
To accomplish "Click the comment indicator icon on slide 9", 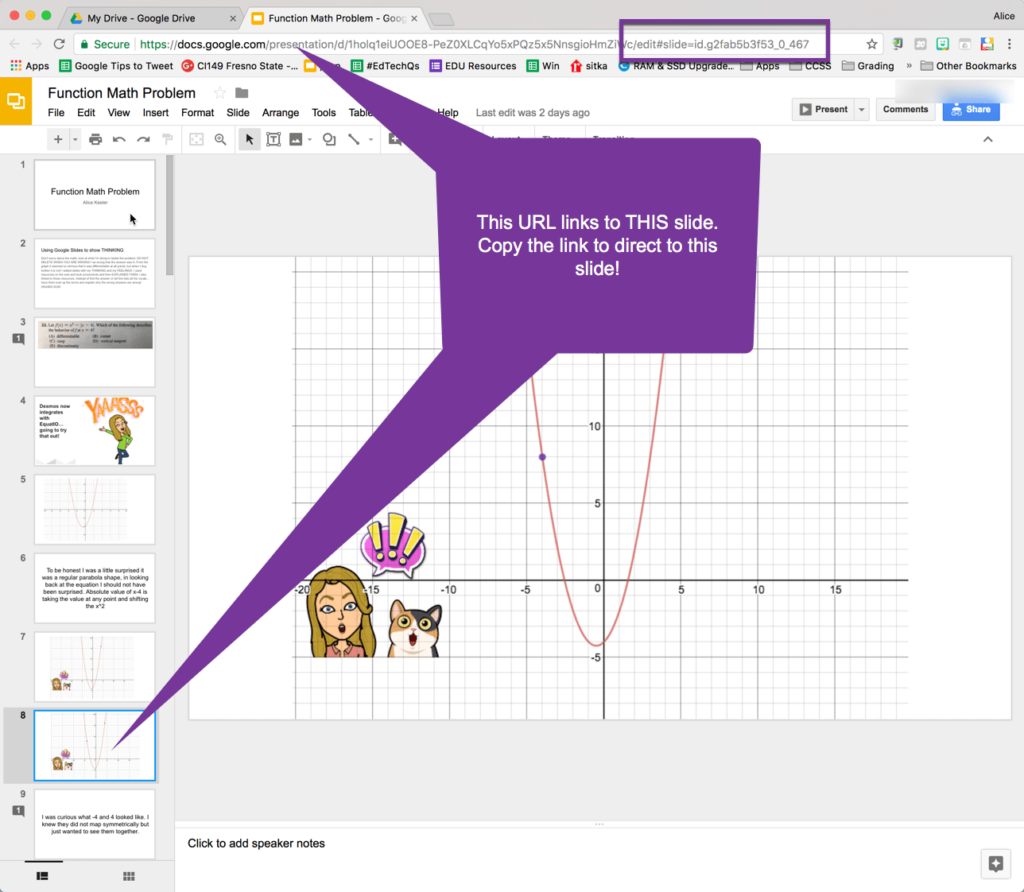I will tap(19, 810).
